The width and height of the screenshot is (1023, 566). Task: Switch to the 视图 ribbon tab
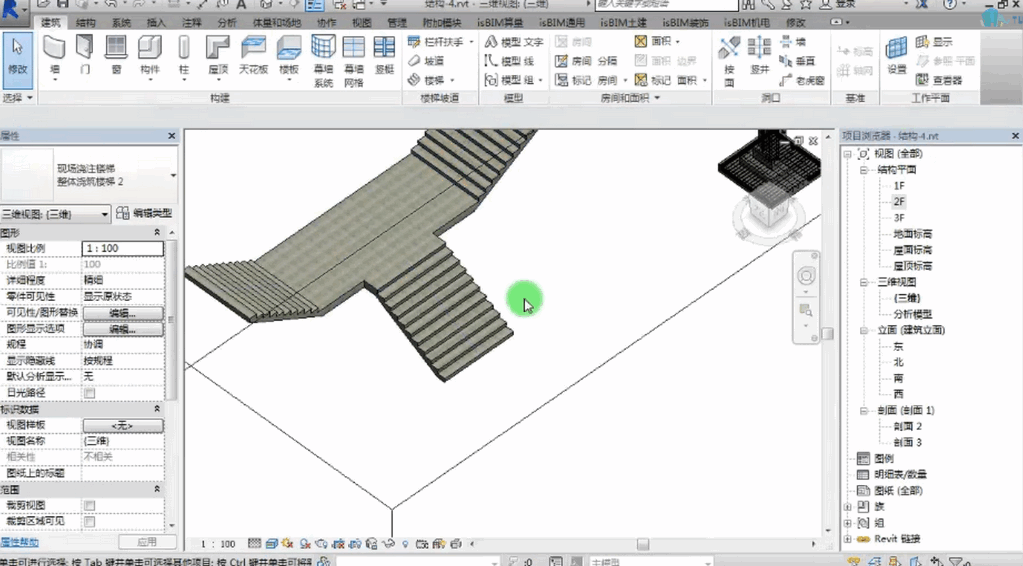click(x=361, y=22)
